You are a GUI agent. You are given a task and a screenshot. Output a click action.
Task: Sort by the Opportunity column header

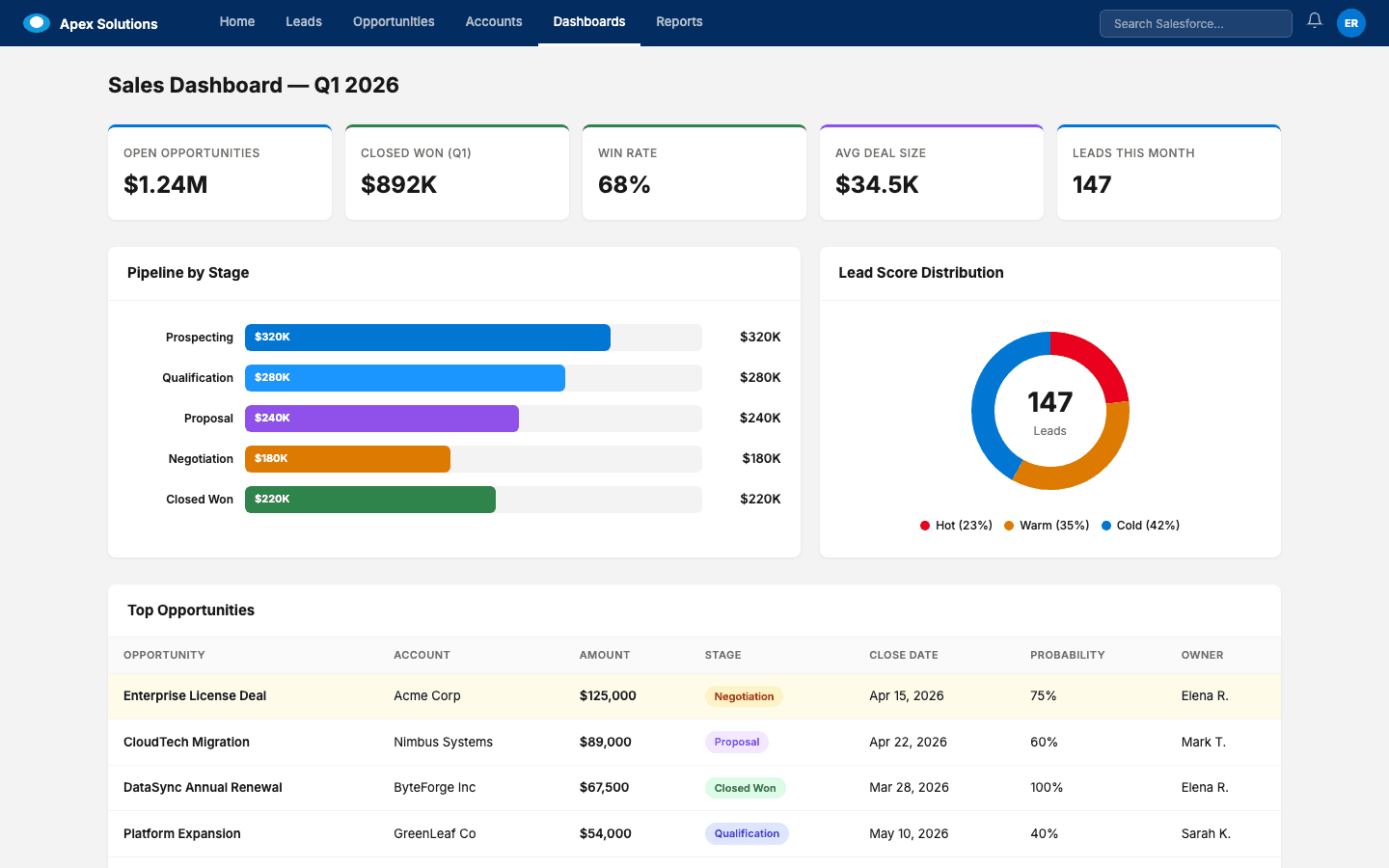pos(164,655)
